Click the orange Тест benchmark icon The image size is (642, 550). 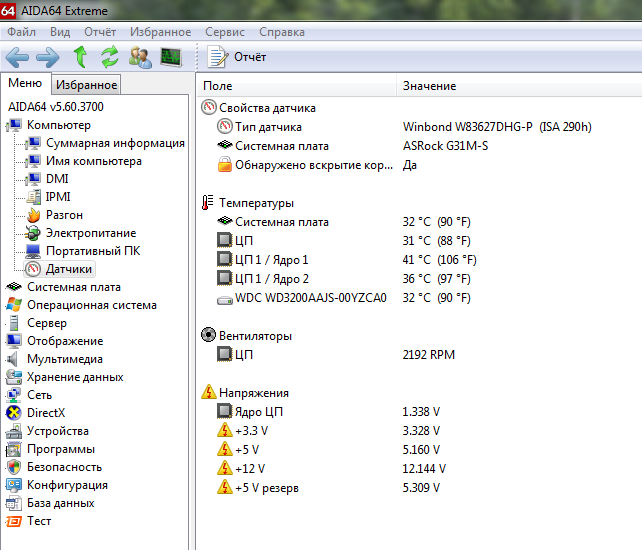(14, 521)
